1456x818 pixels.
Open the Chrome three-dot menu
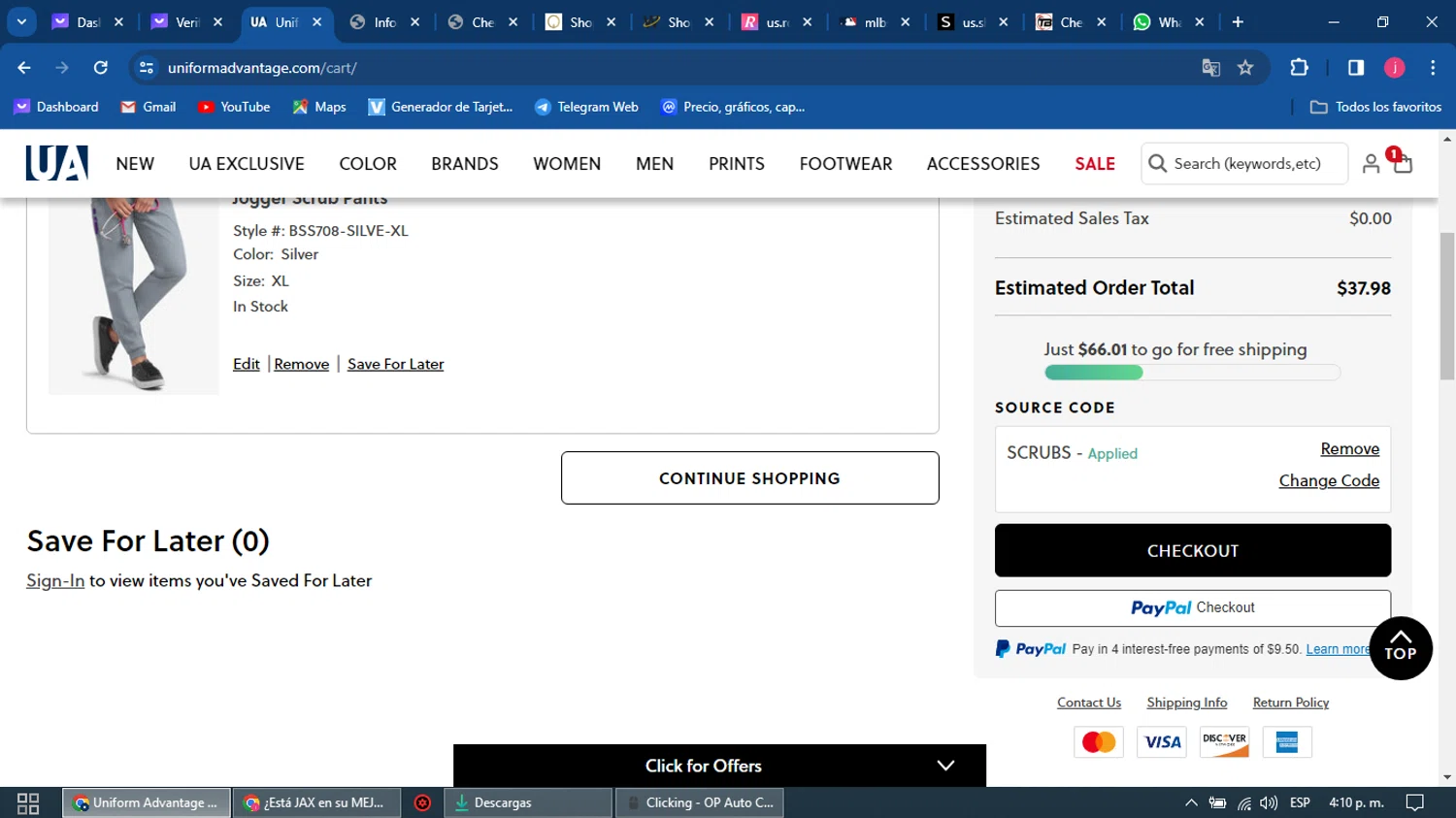(1433, 67)
